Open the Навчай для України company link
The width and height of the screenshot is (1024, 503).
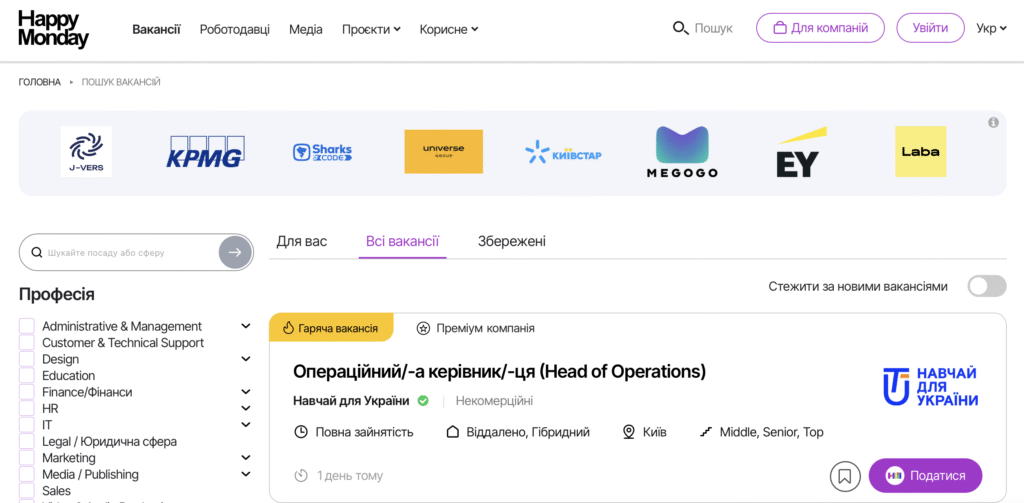[x=351, y=400]
